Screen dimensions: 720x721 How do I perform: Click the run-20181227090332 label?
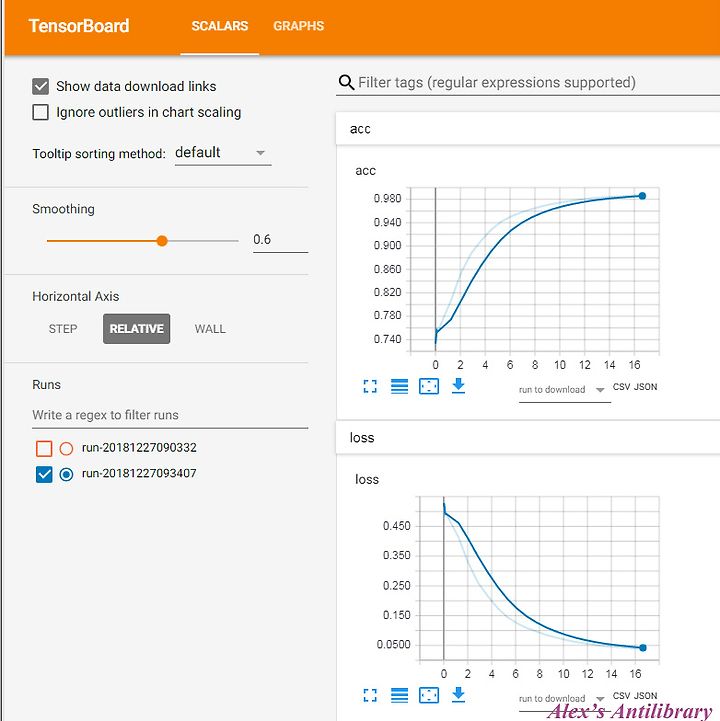(x=139, y=447)
